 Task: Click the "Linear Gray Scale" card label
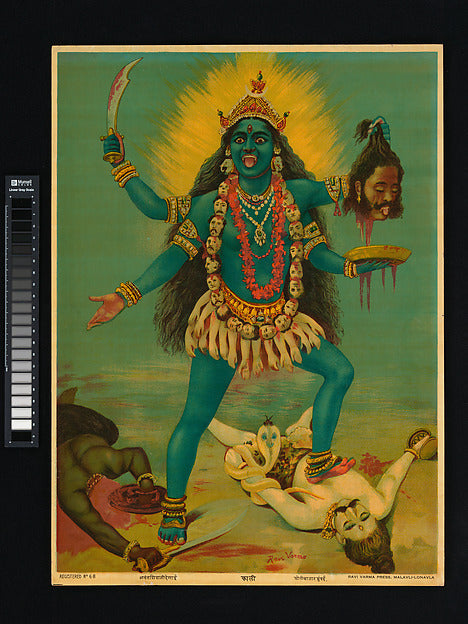pos(22,190)
